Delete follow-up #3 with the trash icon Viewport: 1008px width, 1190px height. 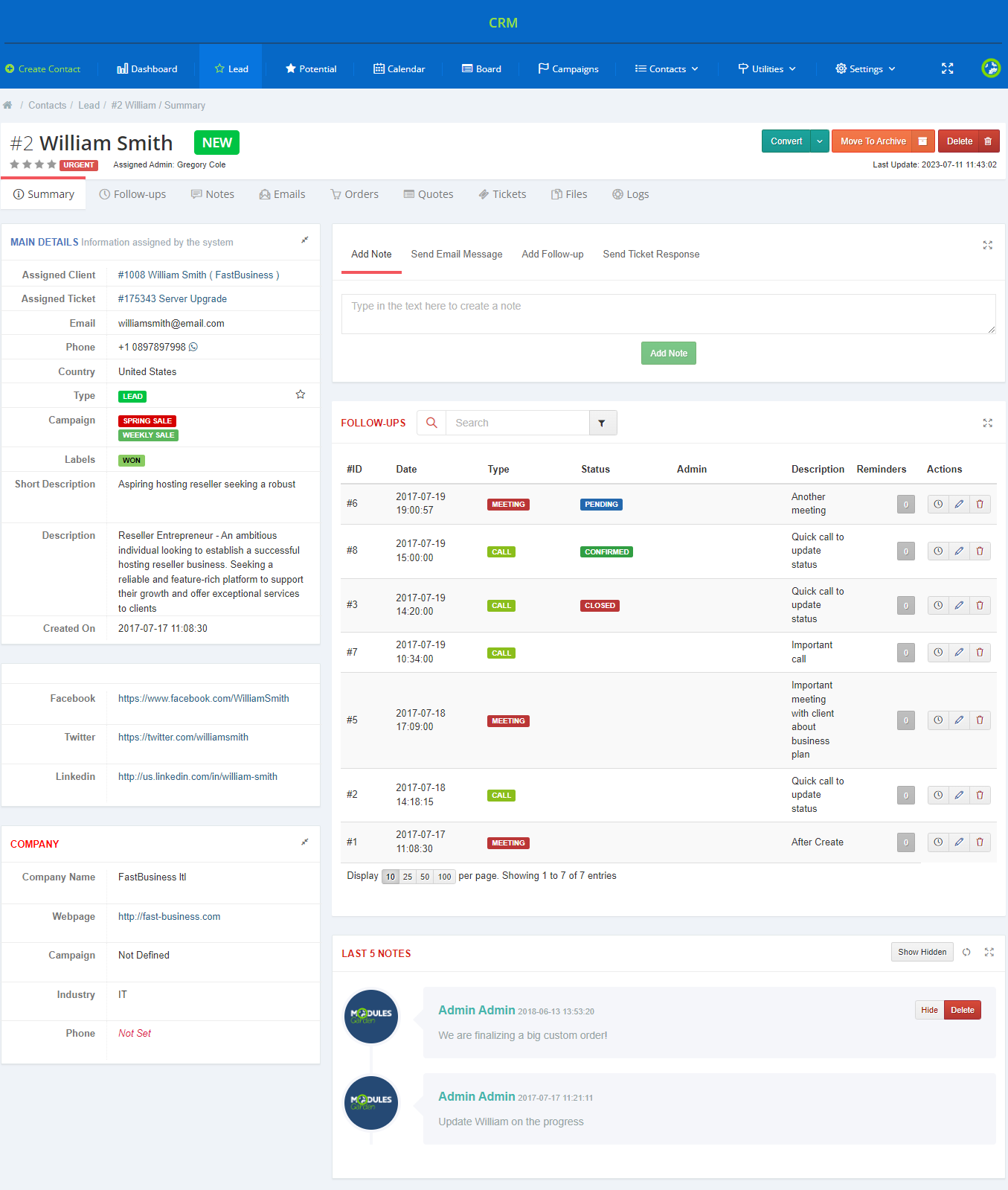980,605
